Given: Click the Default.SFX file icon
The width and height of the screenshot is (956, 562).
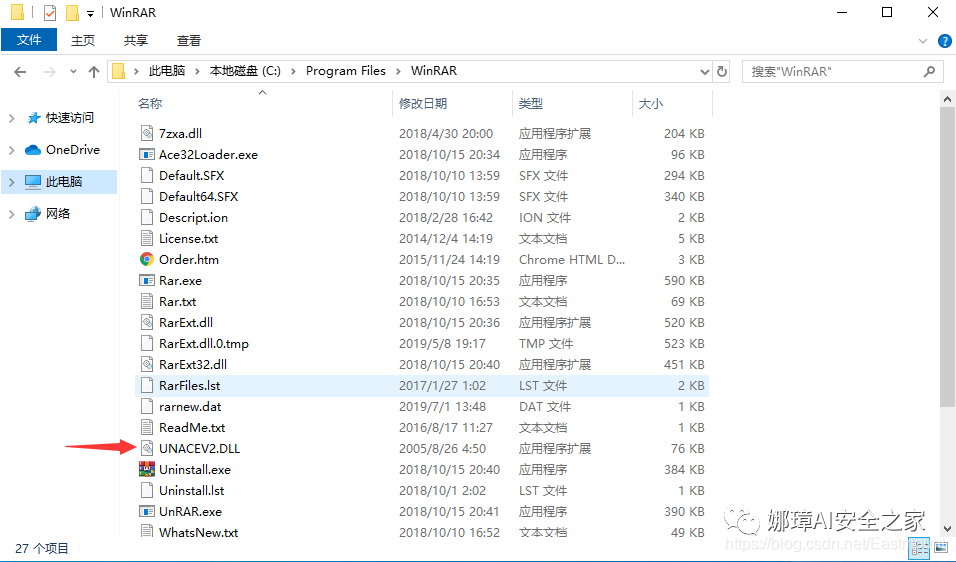Looking at the screenshot, I should 146,176.
